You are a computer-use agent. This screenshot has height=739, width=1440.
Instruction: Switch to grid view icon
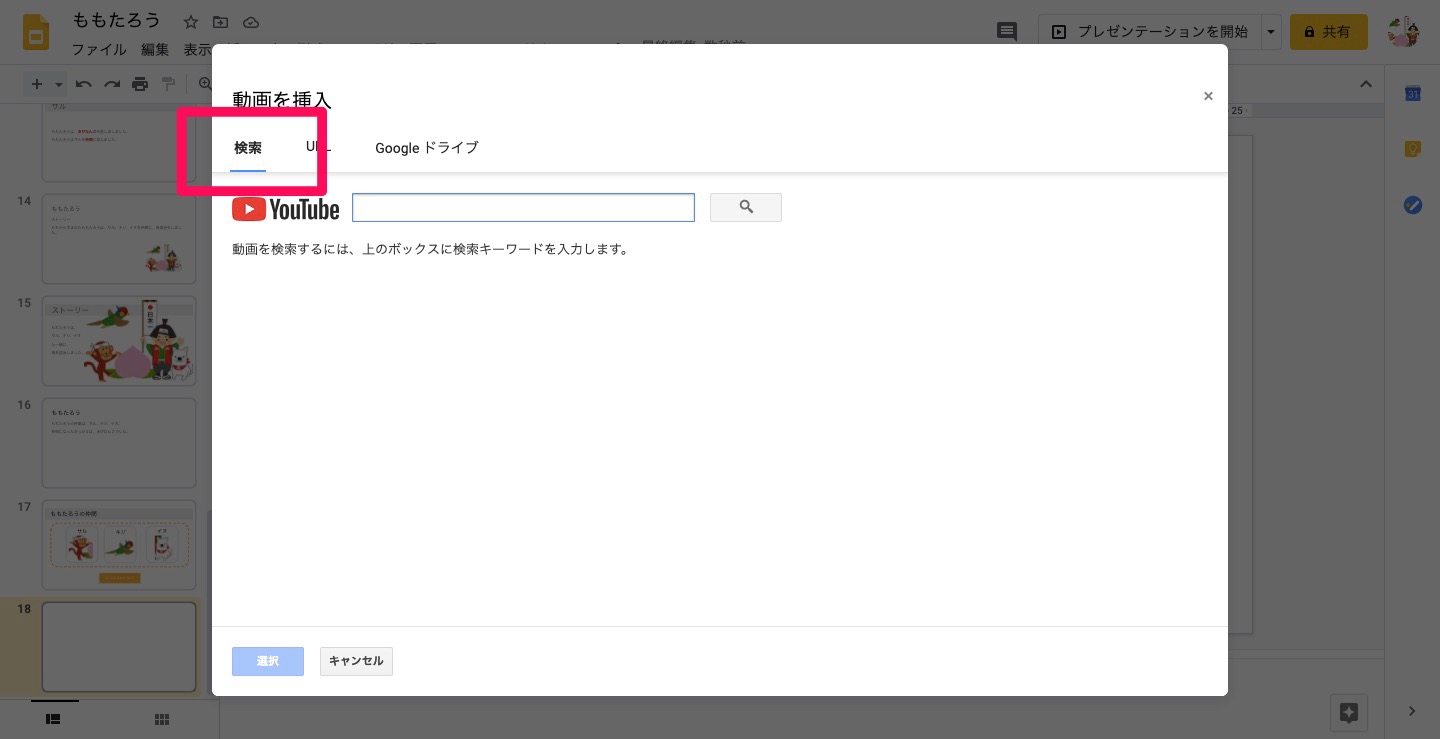coord(162,719)
